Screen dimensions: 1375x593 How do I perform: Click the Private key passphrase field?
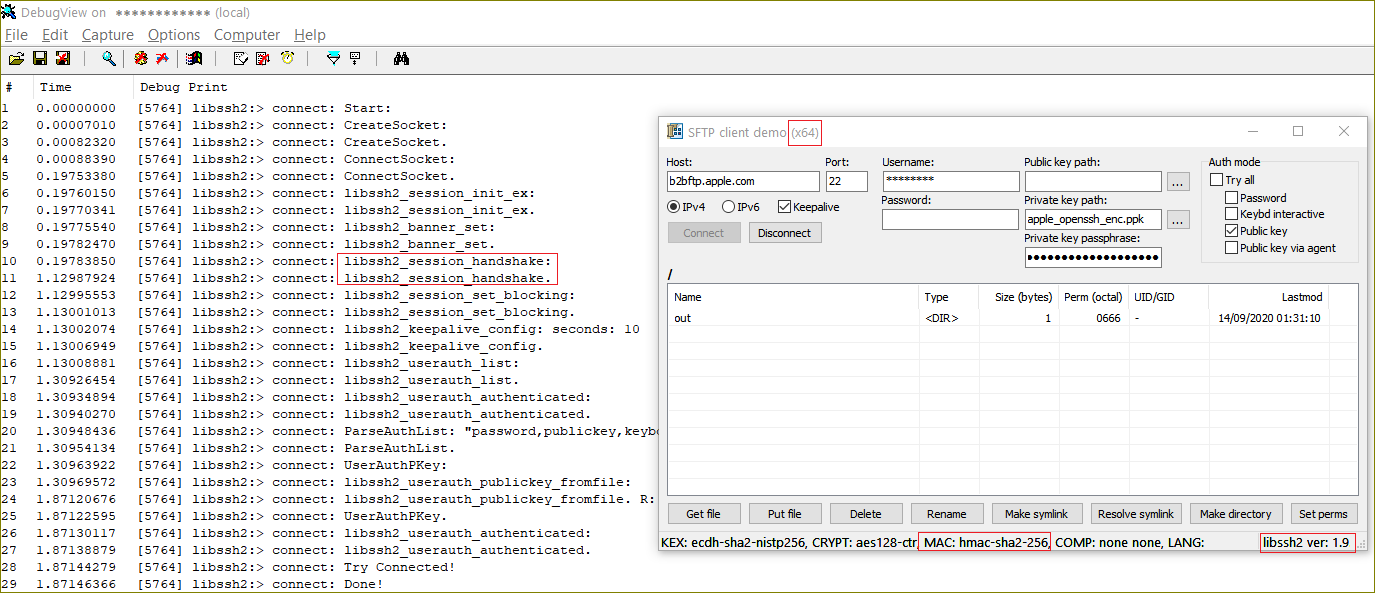coord(1093,258)
